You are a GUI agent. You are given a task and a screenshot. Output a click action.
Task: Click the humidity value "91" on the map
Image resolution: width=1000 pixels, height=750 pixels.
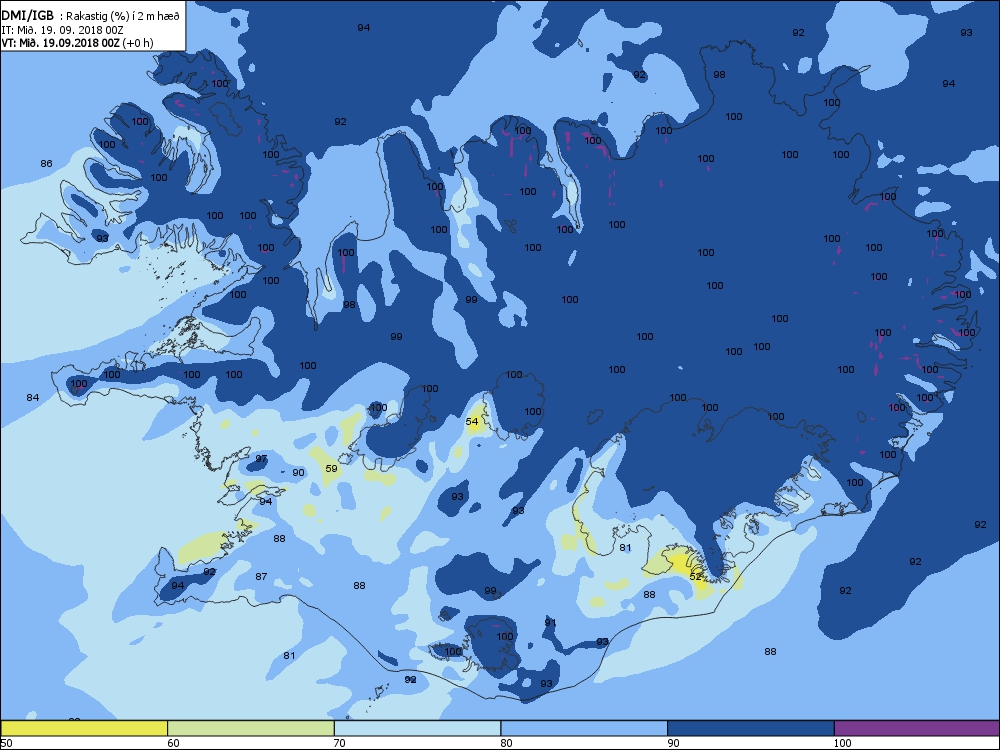[550, 622]
